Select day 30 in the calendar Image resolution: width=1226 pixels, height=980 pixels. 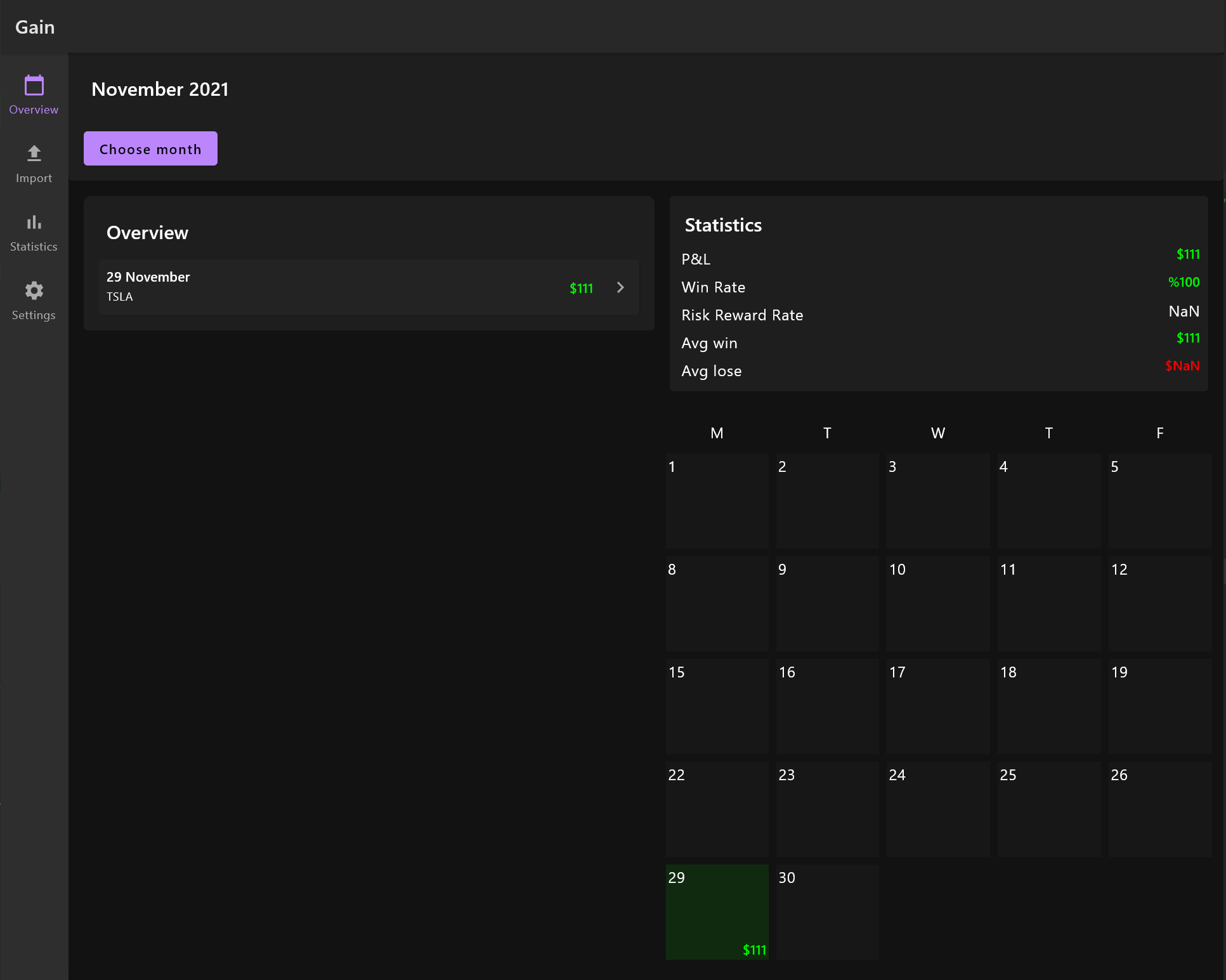point(827,911)
